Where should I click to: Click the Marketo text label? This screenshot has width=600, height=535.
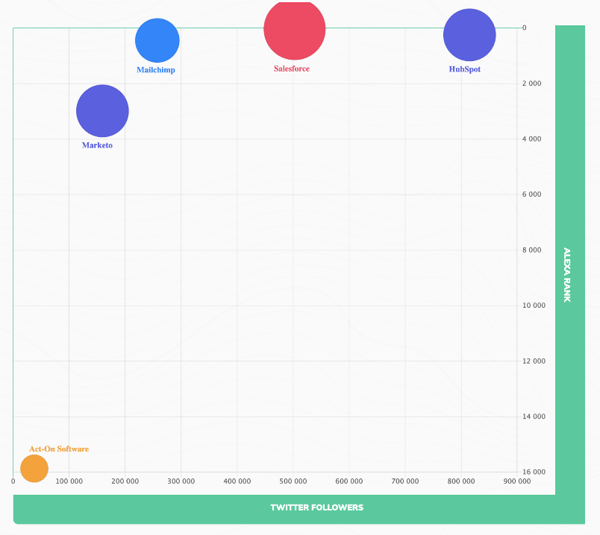97,146
